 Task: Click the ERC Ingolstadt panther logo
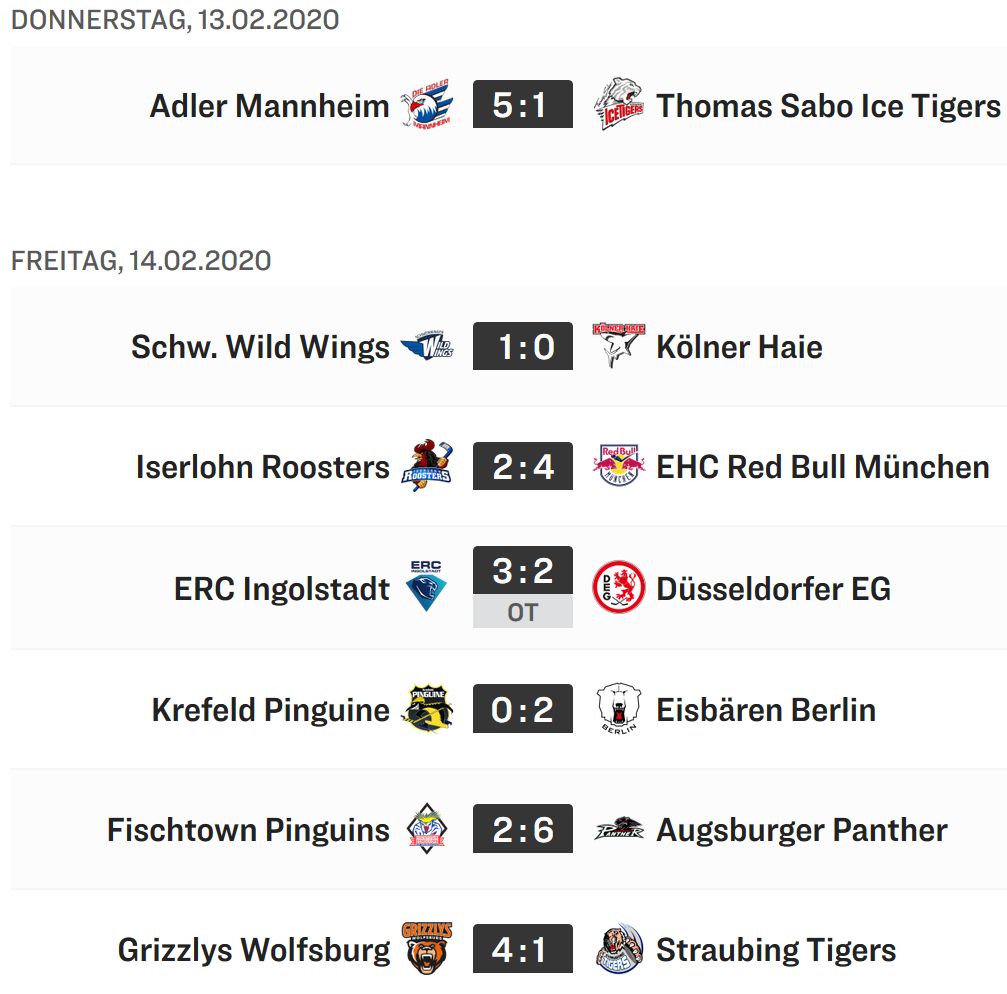click(426, 586)
